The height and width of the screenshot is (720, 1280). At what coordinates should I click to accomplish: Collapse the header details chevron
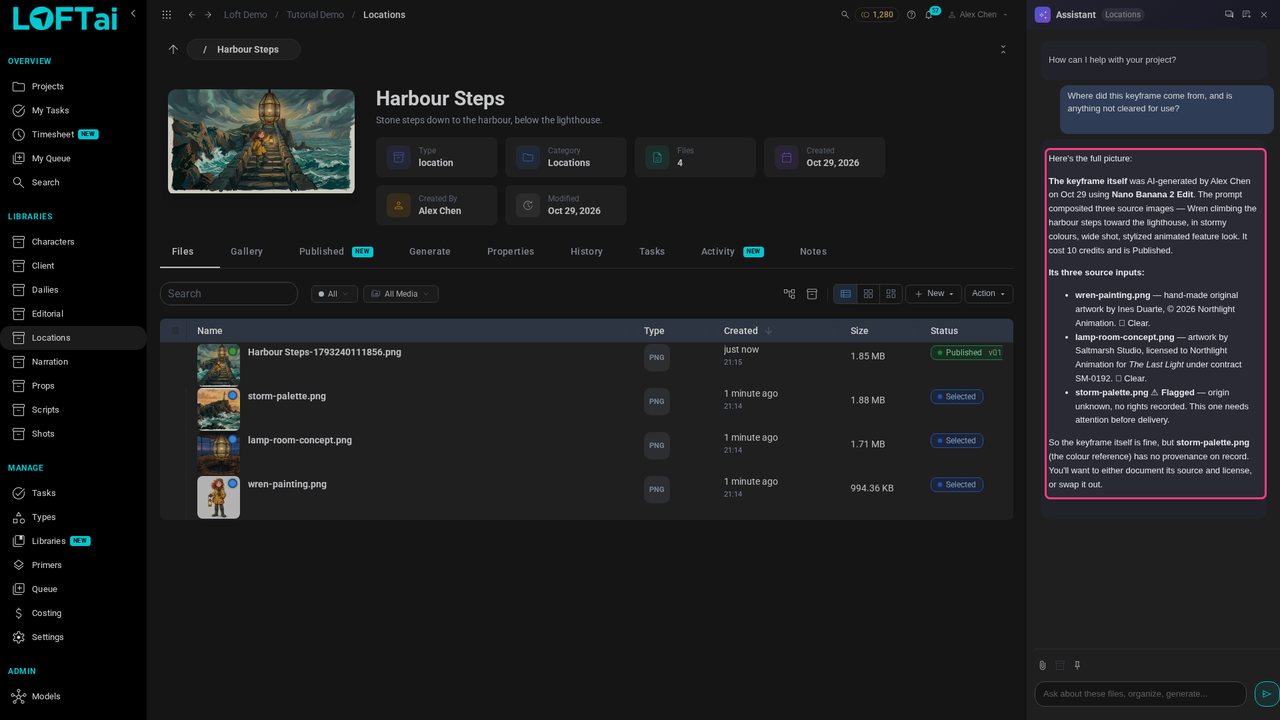(1003, 49)
